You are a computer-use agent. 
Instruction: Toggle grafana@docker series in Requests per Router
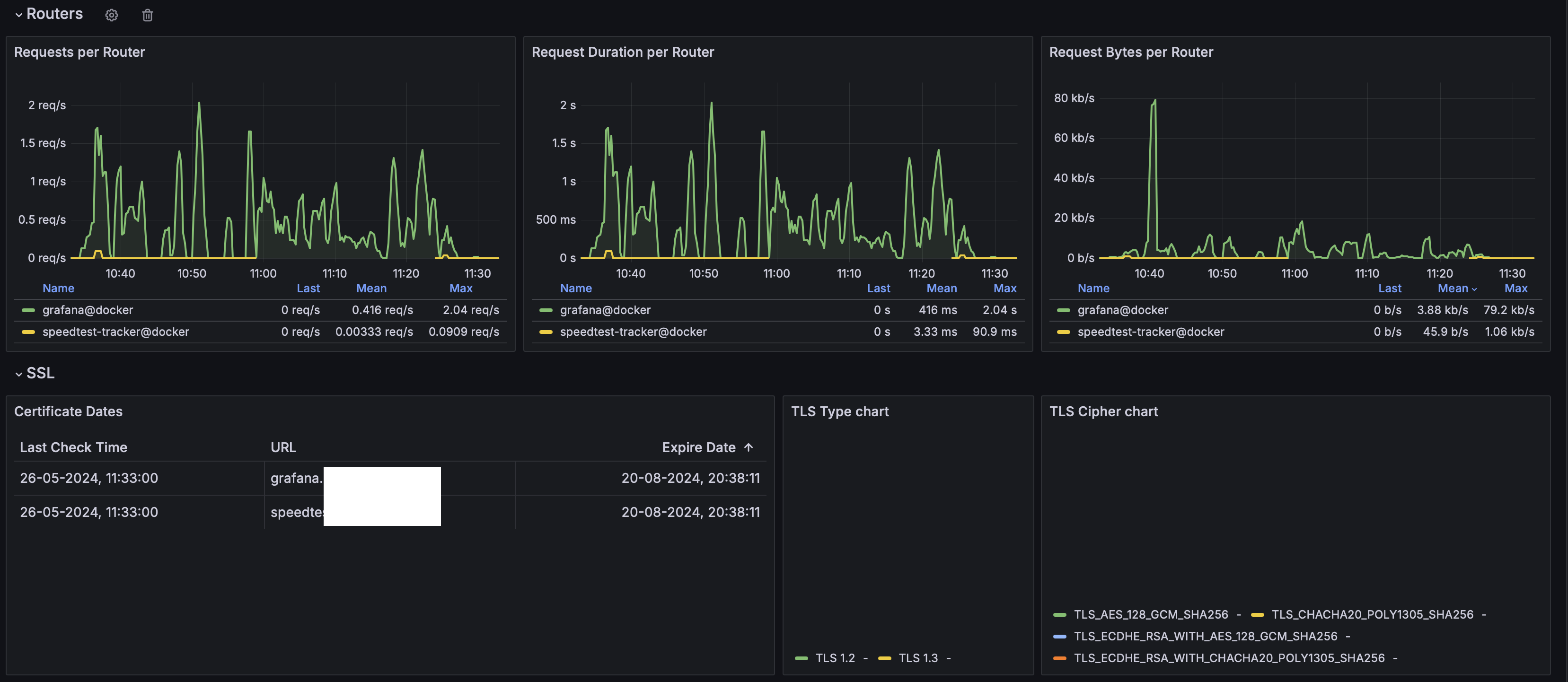pyautogui.click(x=88, y=310)
